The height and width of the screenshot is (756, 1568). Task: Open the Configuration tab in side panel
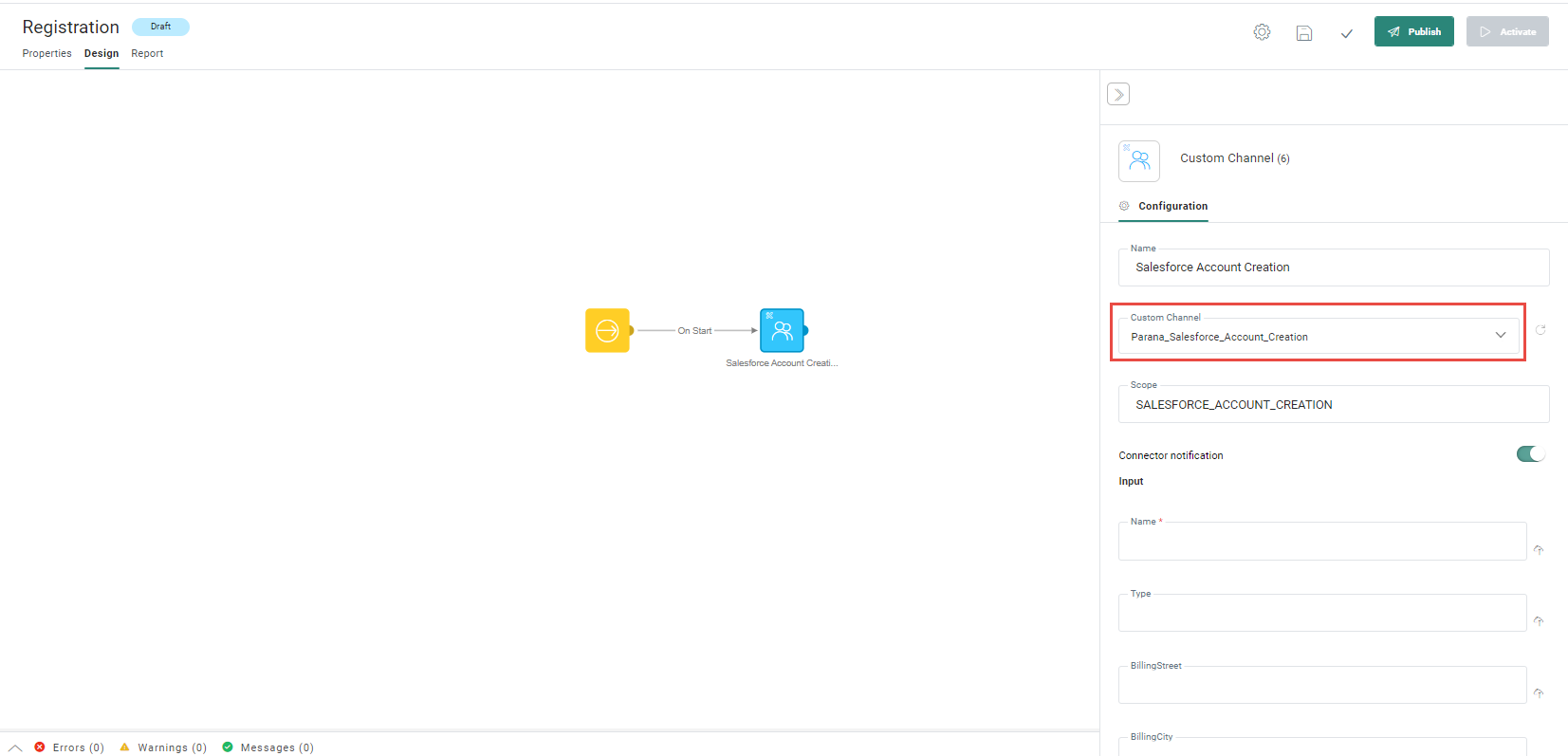[x=1172, y=206]
